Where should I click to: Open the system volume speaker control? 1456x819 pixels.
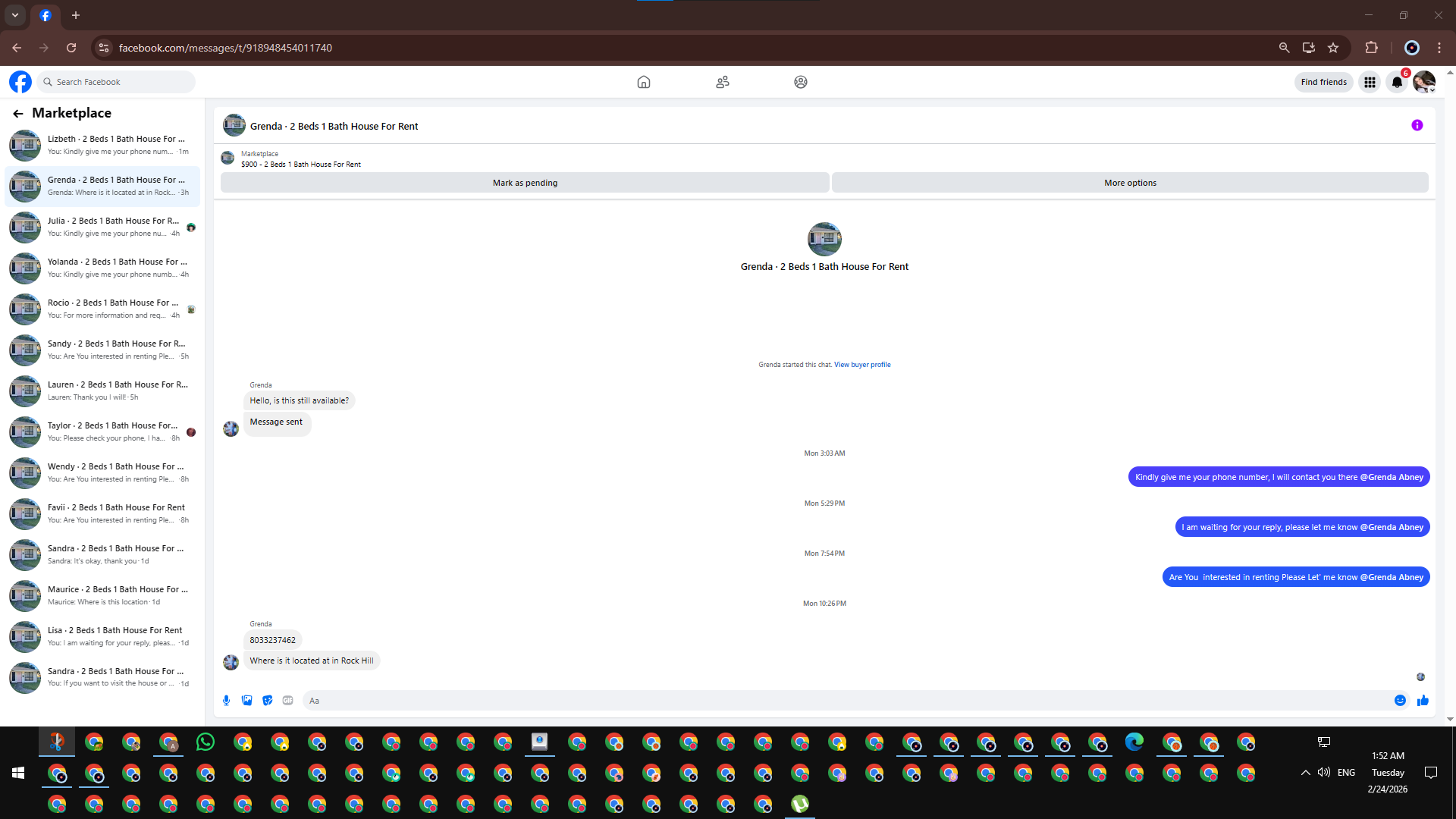tap(1324, 773)
